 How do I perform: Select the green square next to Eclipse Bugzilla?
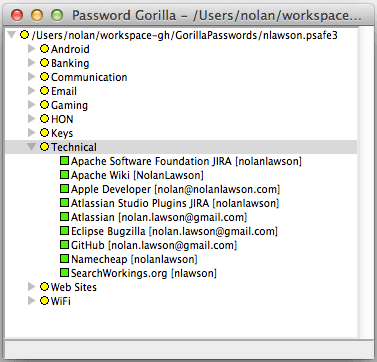click(64, 231)
